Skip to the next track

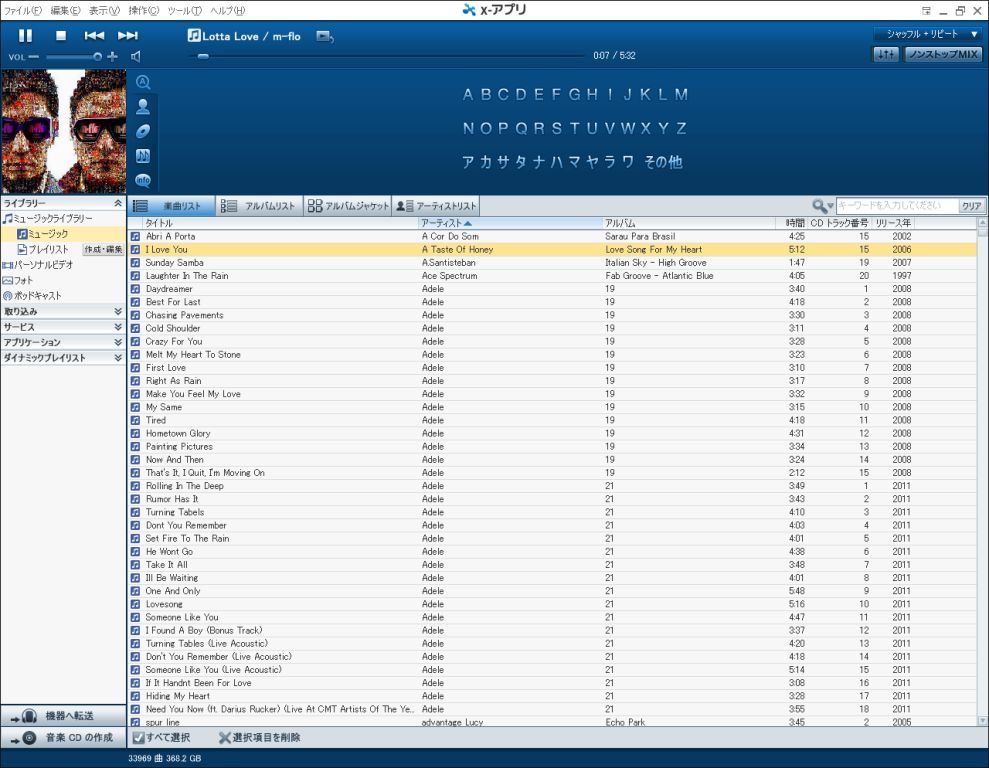(128, 36)
